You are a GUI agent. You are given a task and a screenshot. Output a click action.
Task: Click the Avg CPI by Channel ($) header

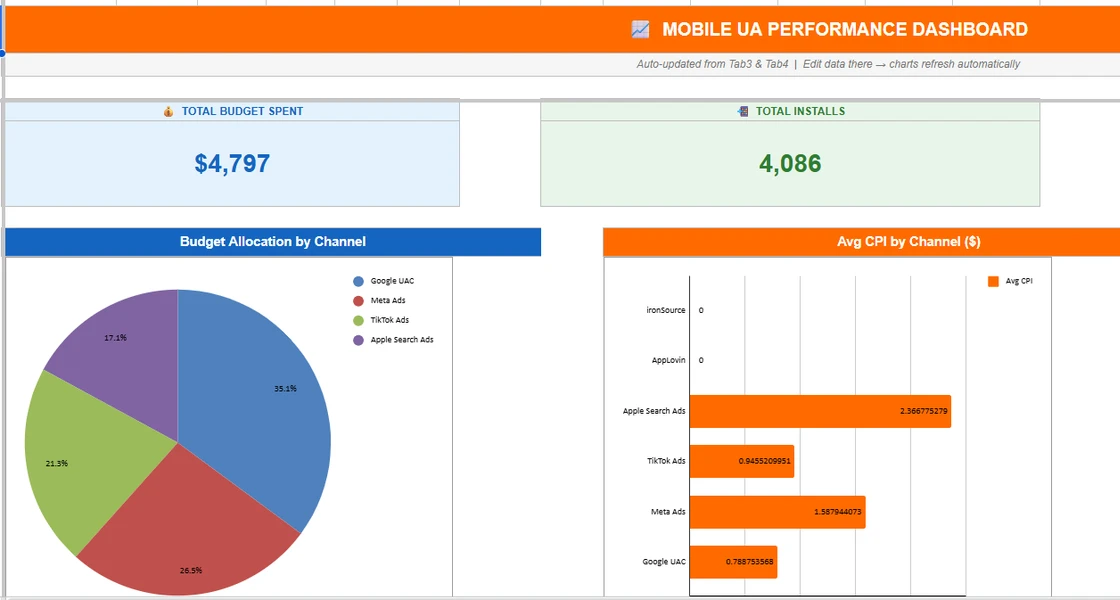tap(861, 242)
